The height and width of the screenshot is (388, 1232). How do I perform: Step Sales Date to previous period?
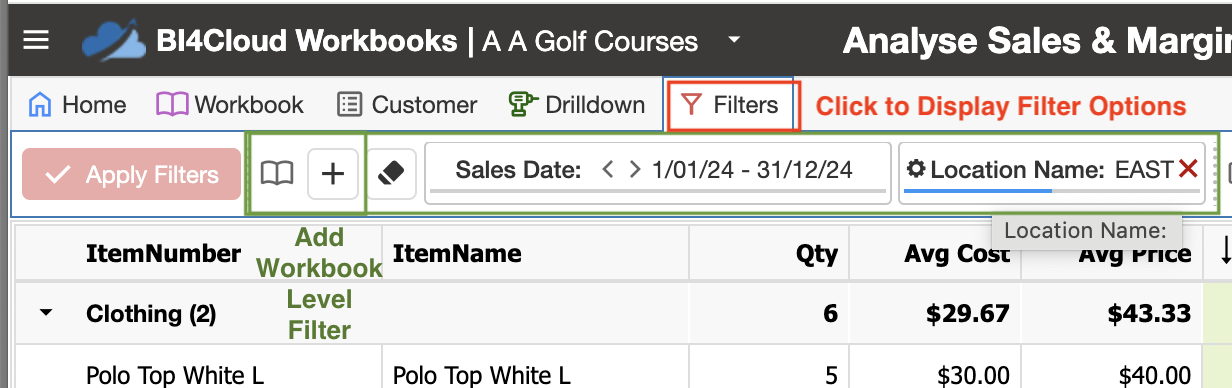pyautogui.click(x=607, y=169)
